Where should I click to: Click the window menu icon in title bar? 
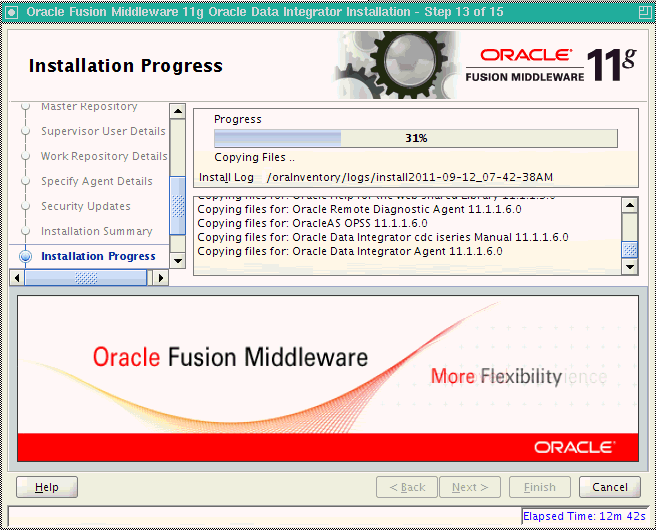pos(11,12)
